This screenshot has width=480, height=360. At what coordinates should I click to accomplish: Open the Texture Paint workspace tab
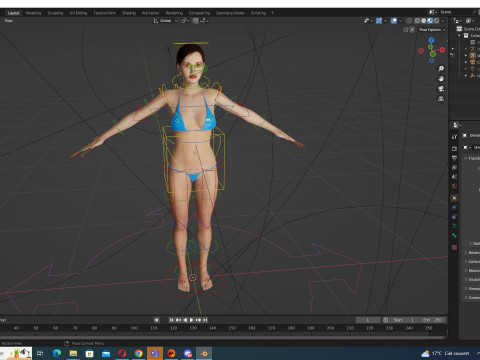(104, 13)
